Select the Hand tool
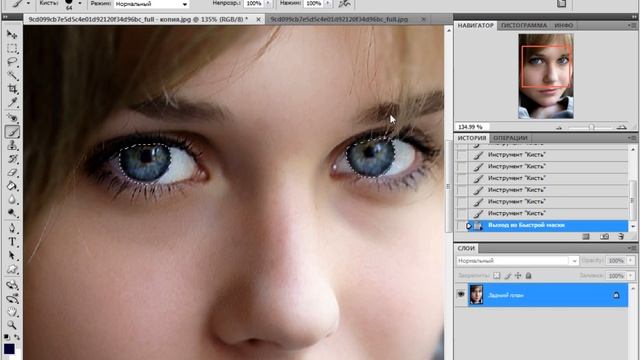Image resolution: width=640 pixels, height=360 pixels. 12,312
